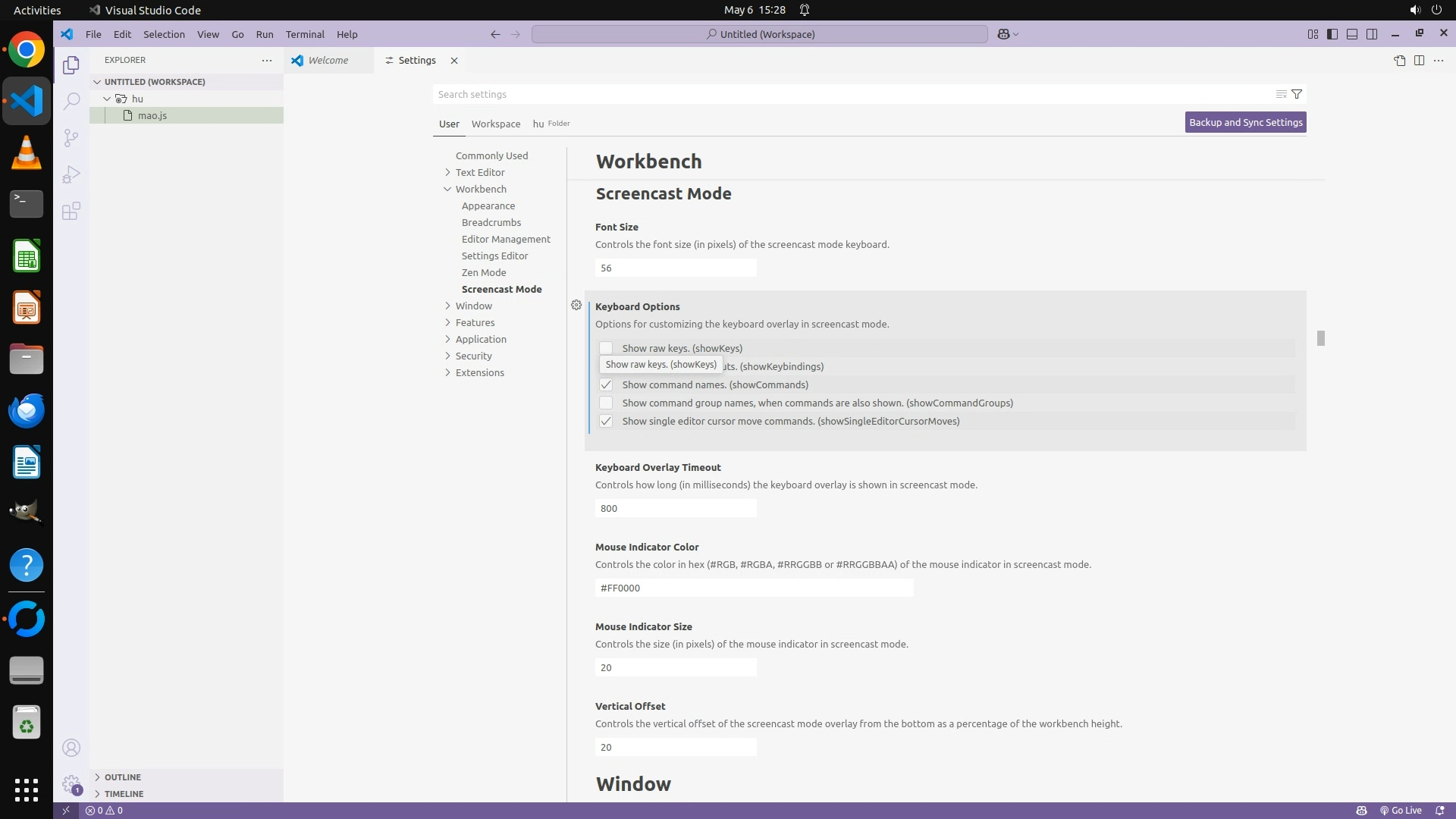Screen dimensions: 1456x819
Task: Click the Keyboard Options gear icon
Action: click(576, 305)
